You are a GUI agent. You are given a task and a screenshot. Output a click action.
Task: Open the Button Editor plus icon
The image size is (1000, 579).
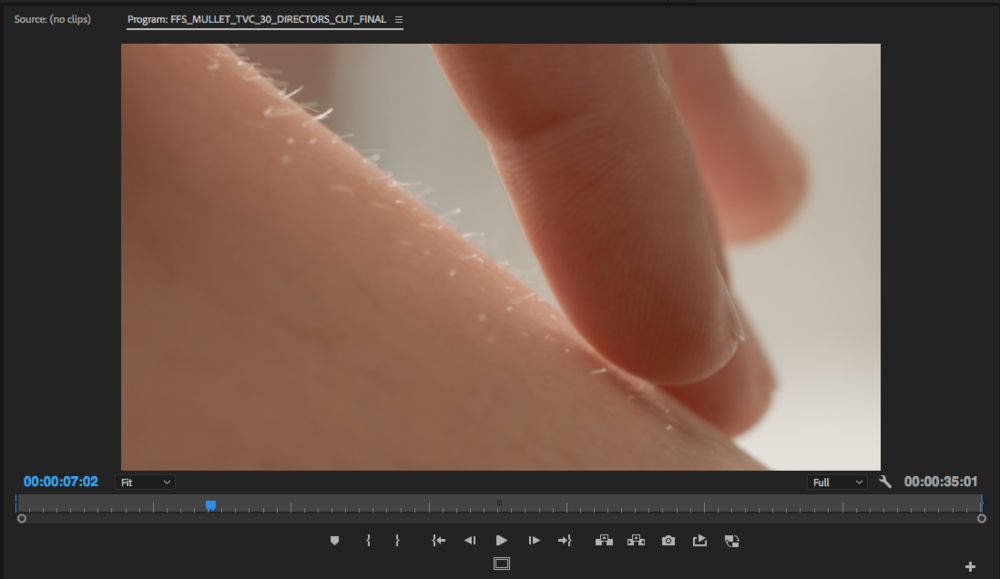[x=969, y=567]
